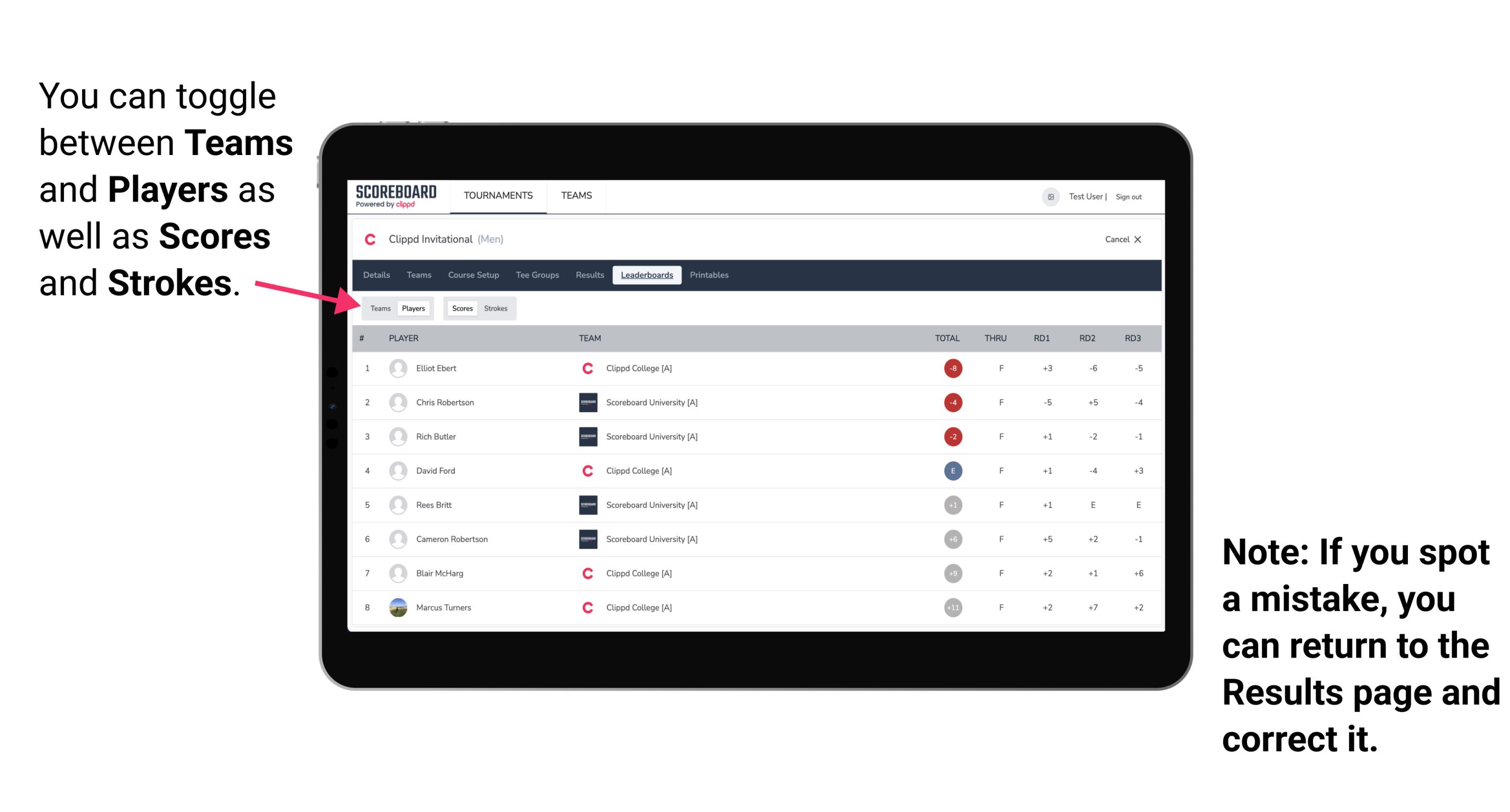Screen dimensions: 1510x812
Task: Click the TEAMS navigation item
Action: point(575,196)
